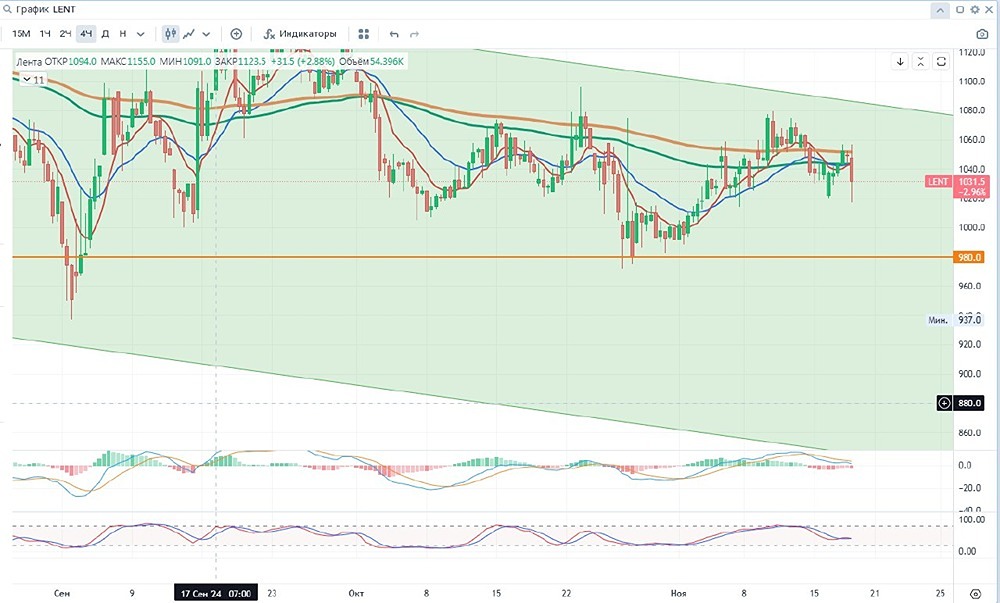Click the candlestick chart type icon
This screenshot has height=603, width=1000.
click(x=170, y=34)
